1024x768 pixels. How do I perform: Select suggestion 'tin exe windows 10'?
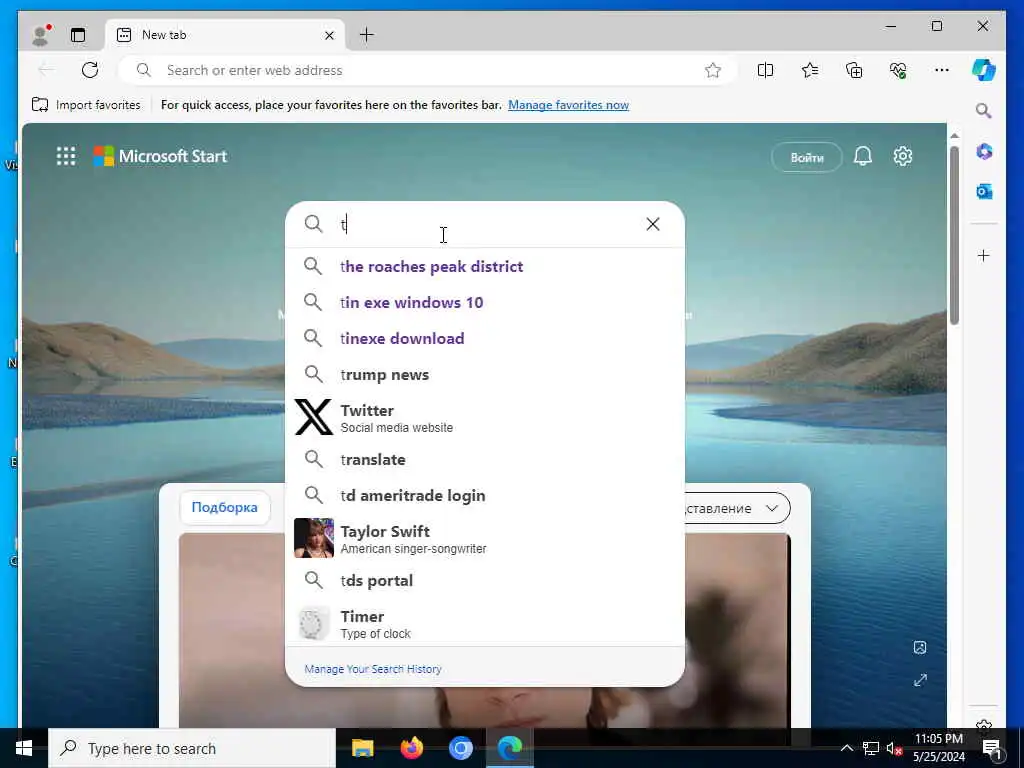pyautogui.click(x=485, y=302)
